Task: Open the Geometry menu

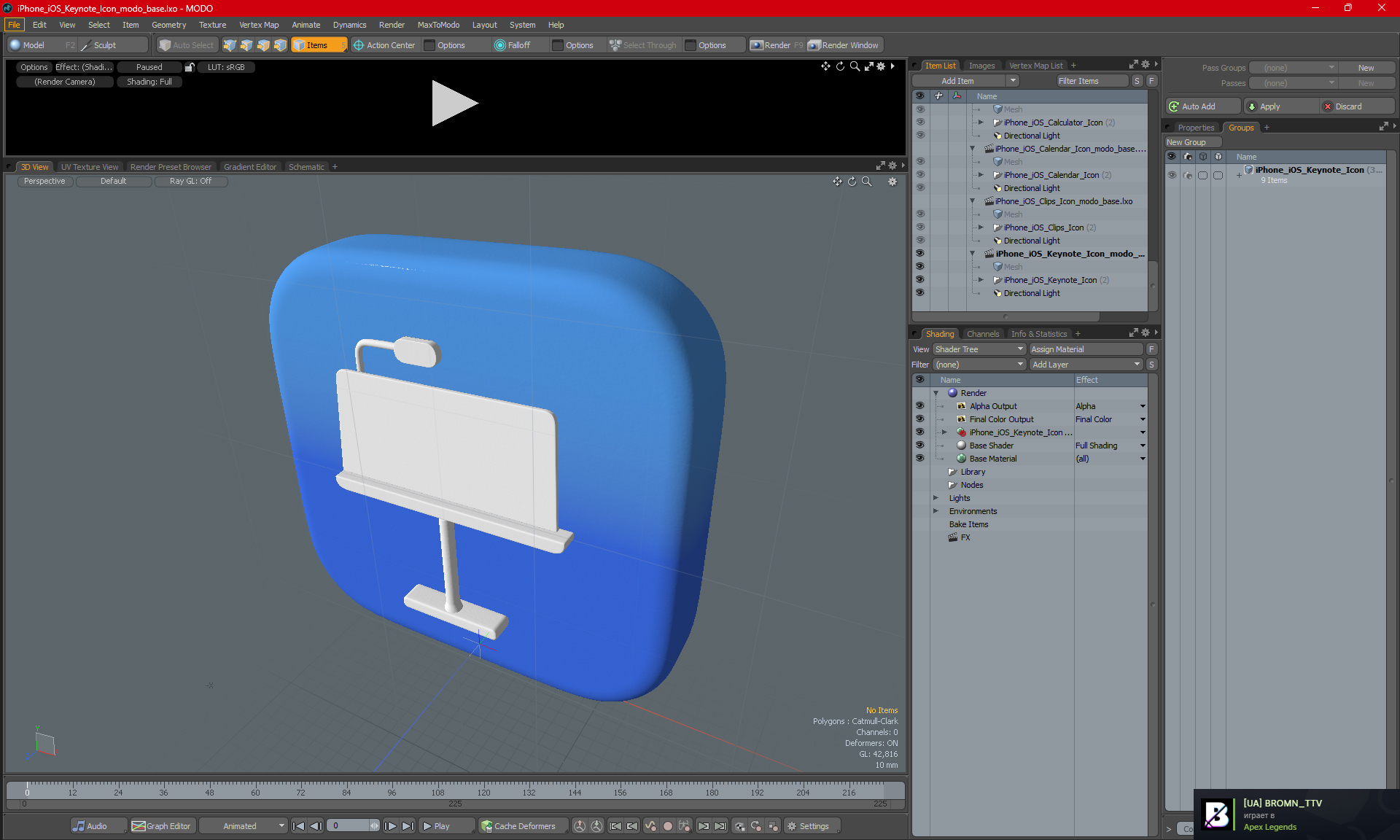Action: [168, 25]
